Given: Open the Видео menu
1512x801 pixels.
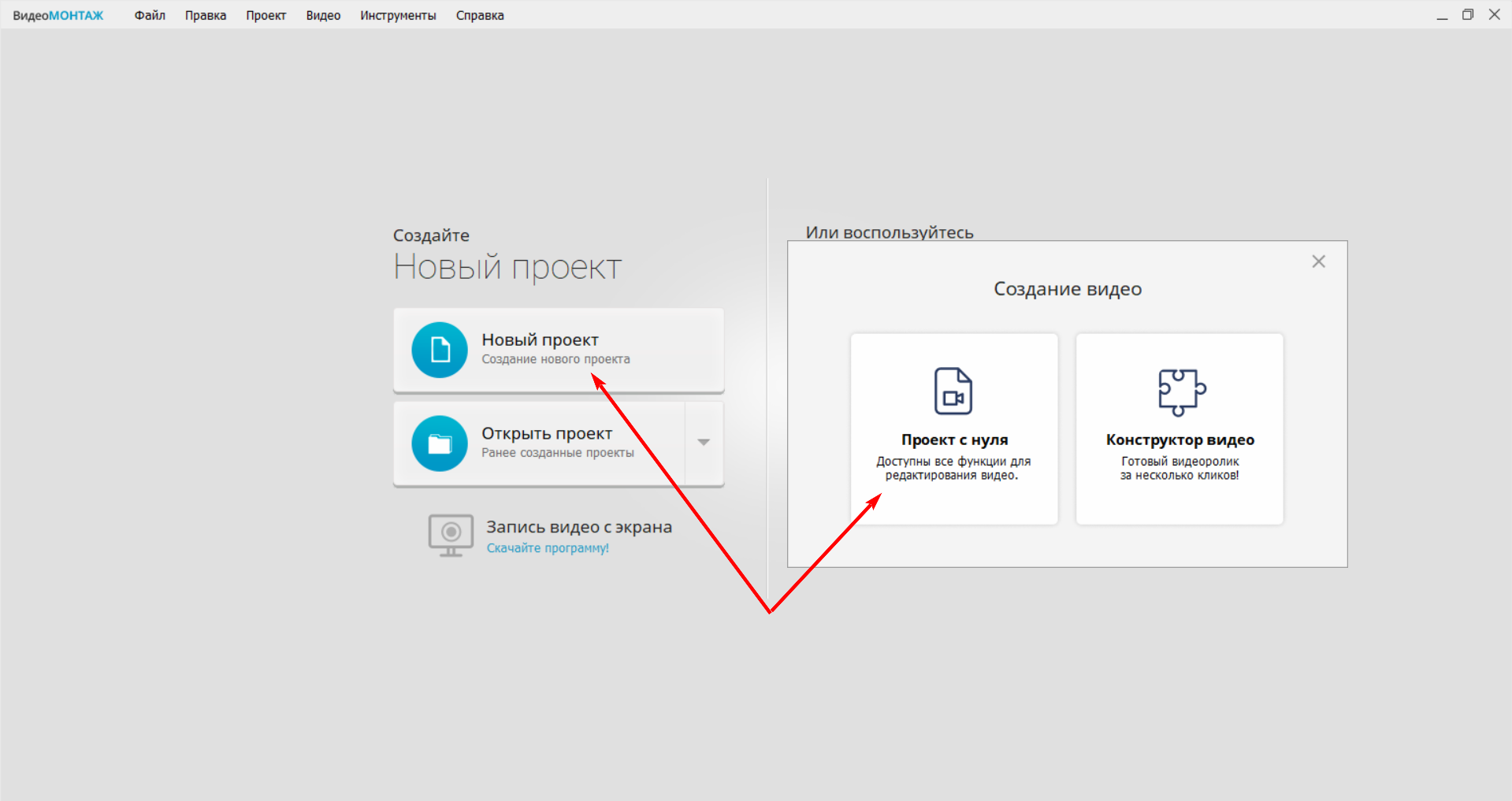Looking at the screenshot, I should pyautogui.click(x=323, y=15).
